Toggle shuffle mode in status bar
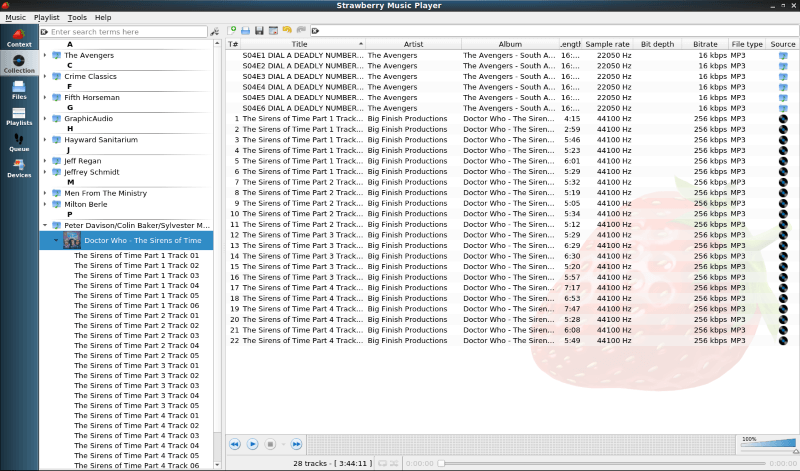 point(394,463)
